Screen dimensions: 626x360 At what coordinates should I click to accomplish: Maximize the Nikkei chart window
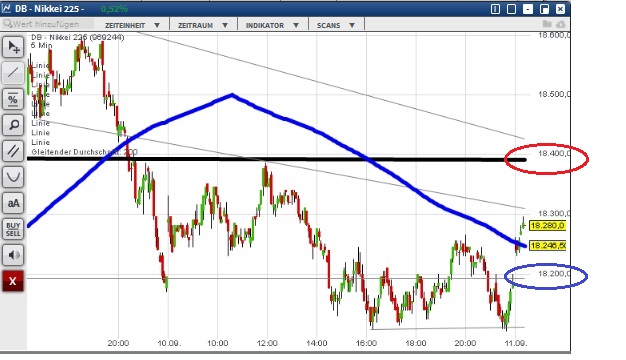pyautogui.click(x=544, y=9)
